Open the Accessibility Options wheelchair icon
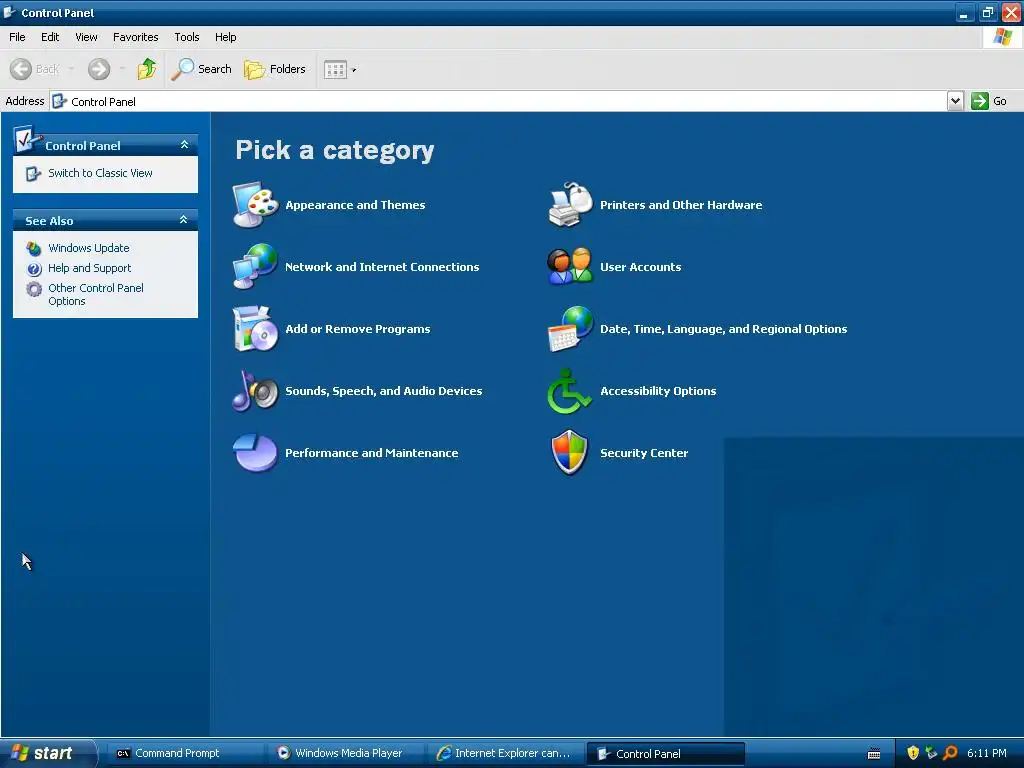Viewport: 1024px width, 768px height. click(570, 391)
